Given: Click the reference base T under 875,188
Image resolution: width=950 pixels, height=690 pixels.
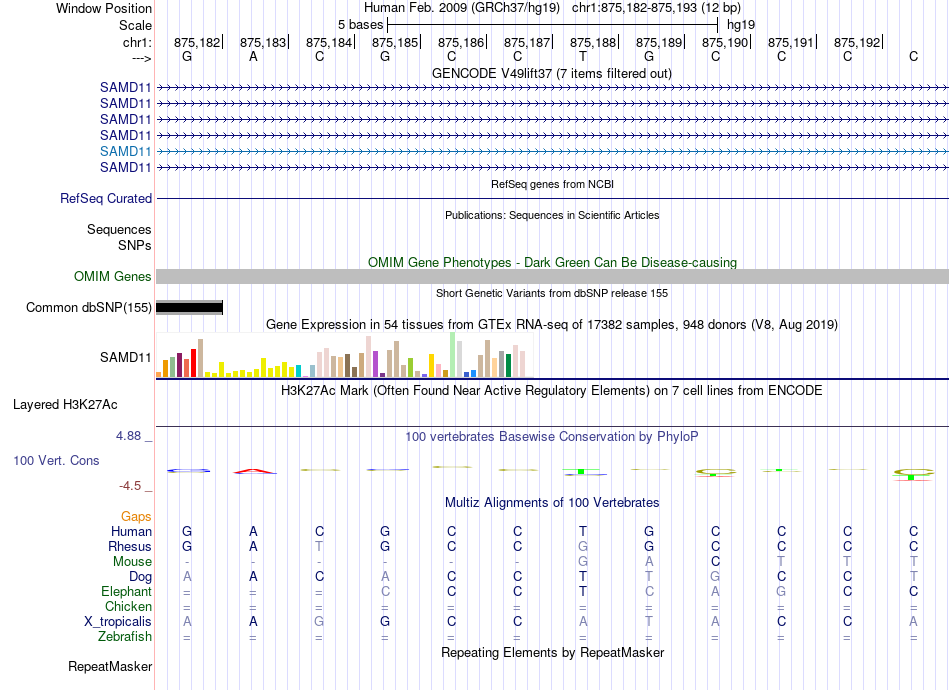Looking at the screenshot, I should 583,56.
